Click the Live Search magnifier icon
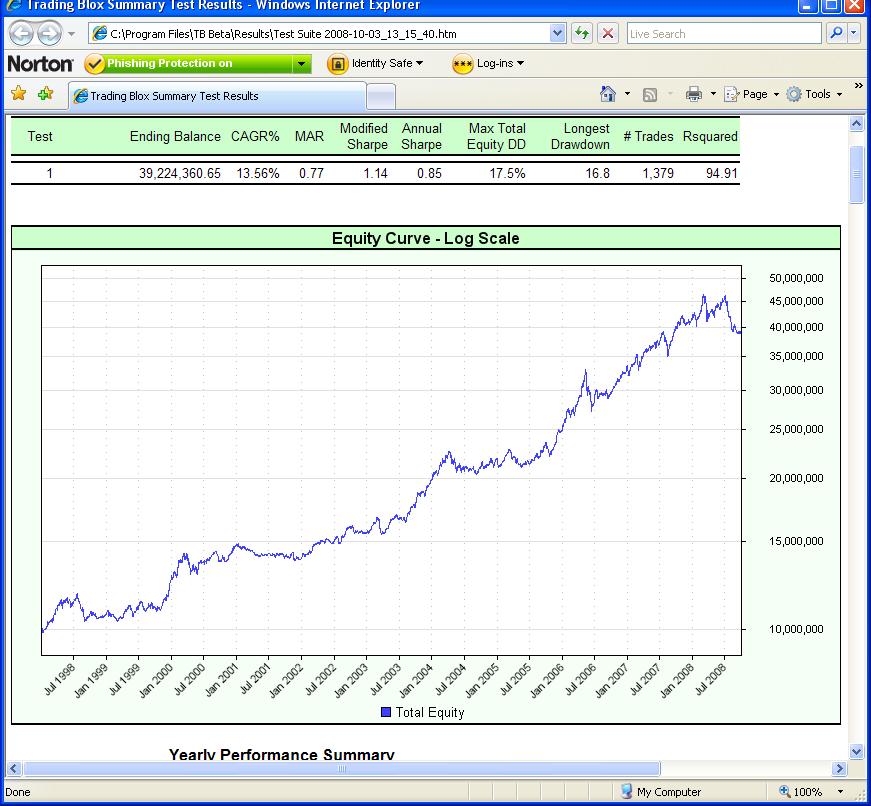Screen dimensions: 871x806 [x=836, y=34]
